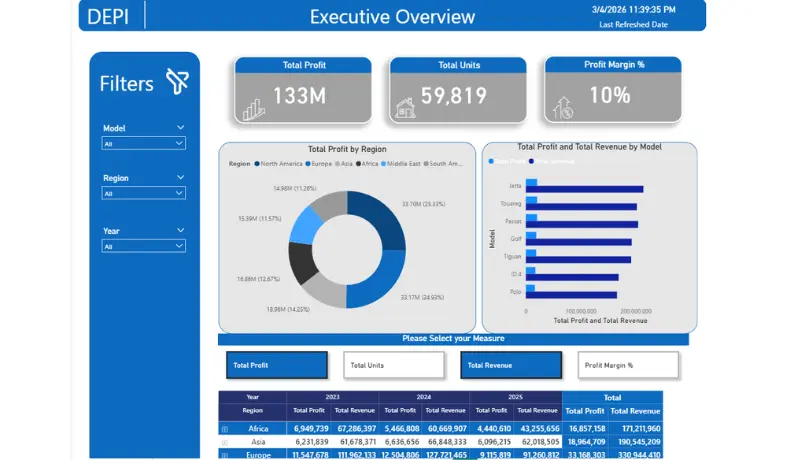Click the Asia legend marker
This screenshot has width=800, height=460.
pyautogui.click(x=337, y=164)
